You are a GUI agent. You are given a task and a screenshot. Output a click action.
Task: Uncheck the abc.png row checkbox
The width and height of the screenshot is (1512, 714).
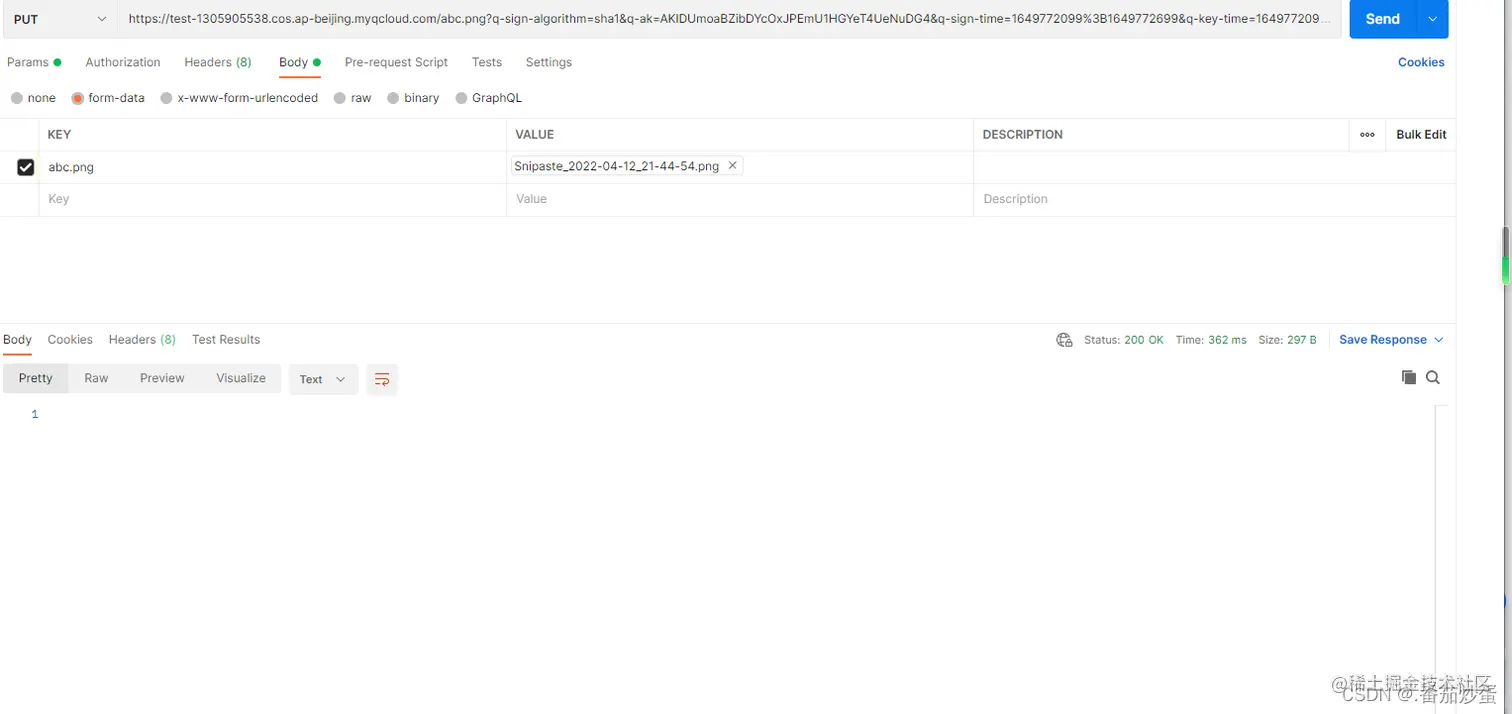(x=26, y=167)
